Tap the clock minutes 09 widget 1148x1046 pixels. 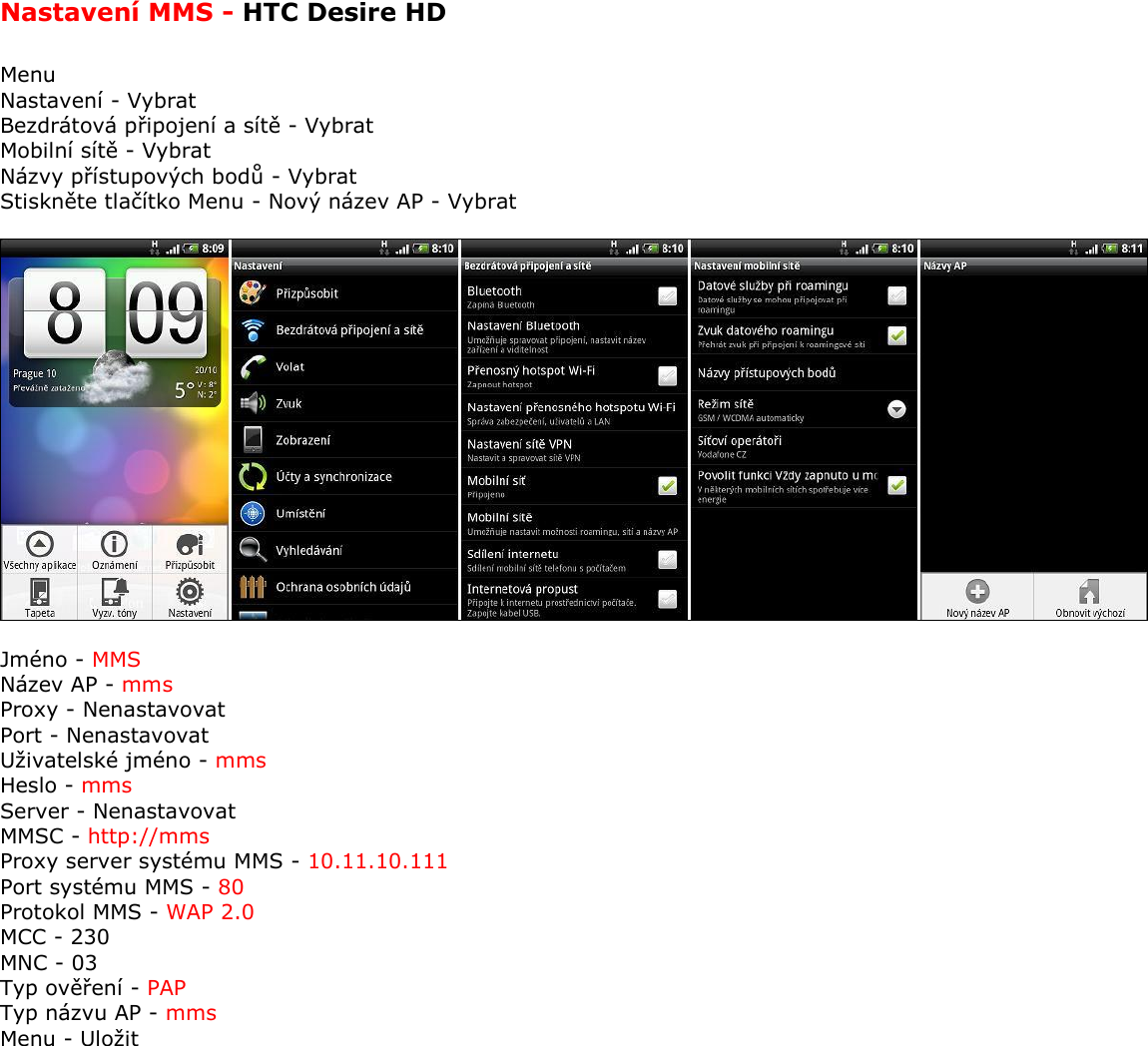coord(166,314)
